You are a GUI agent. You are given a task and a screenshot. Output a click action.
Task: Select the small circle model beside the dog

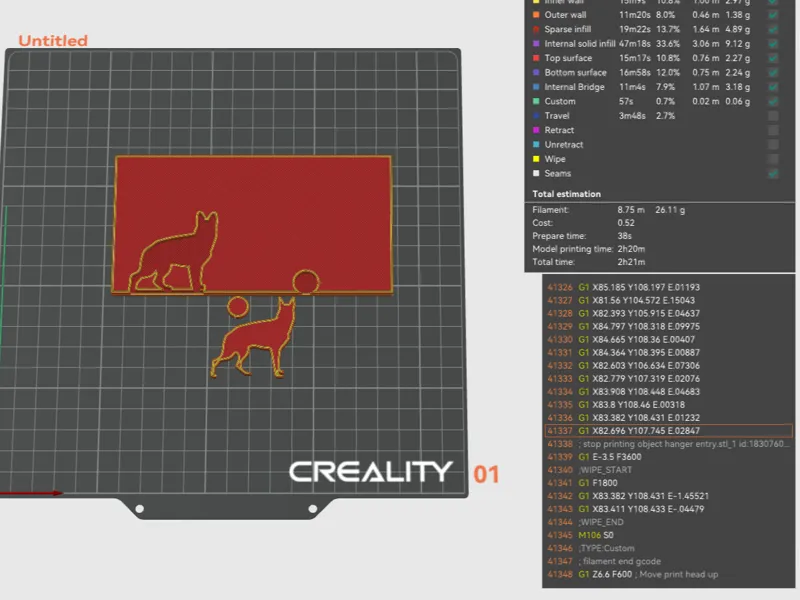pyautogui.click(x=238, y=307)
